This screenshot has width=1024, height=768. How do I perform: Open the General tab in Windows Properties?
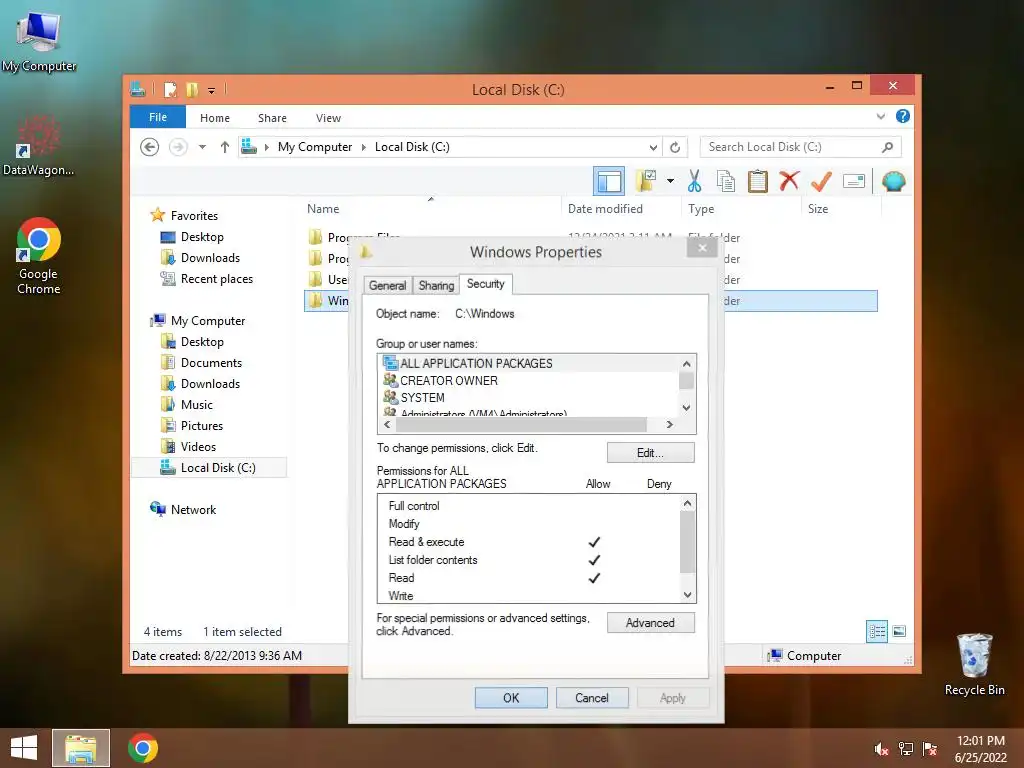click(387, 285)
